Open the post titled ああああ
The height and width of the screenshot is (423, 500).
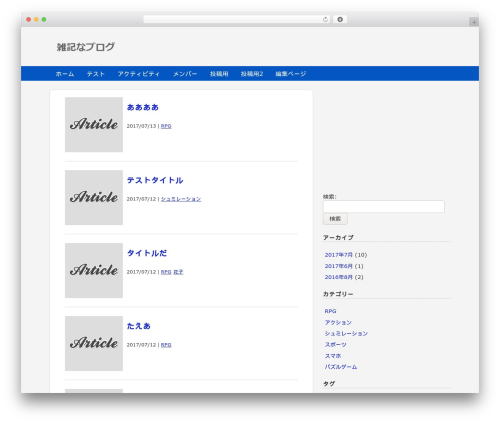[x=143, y=107]
